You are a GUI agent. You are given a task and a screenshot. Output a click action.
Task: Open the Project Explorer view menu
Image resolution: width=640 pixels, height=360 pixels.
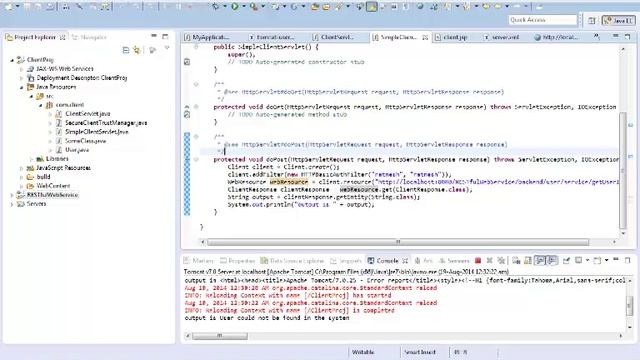click(x=167, y=49)
